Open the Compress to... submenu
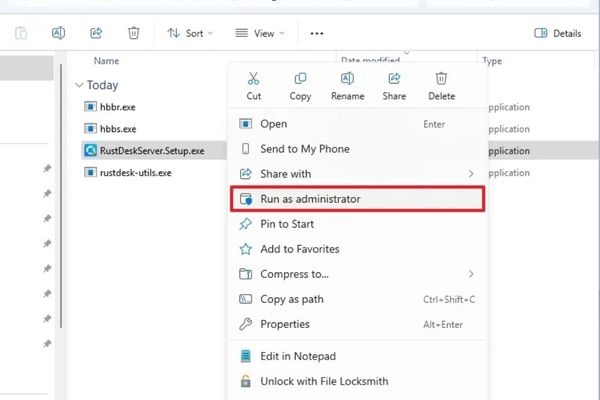Screen dimensions: 600x400 coord(357,274)
